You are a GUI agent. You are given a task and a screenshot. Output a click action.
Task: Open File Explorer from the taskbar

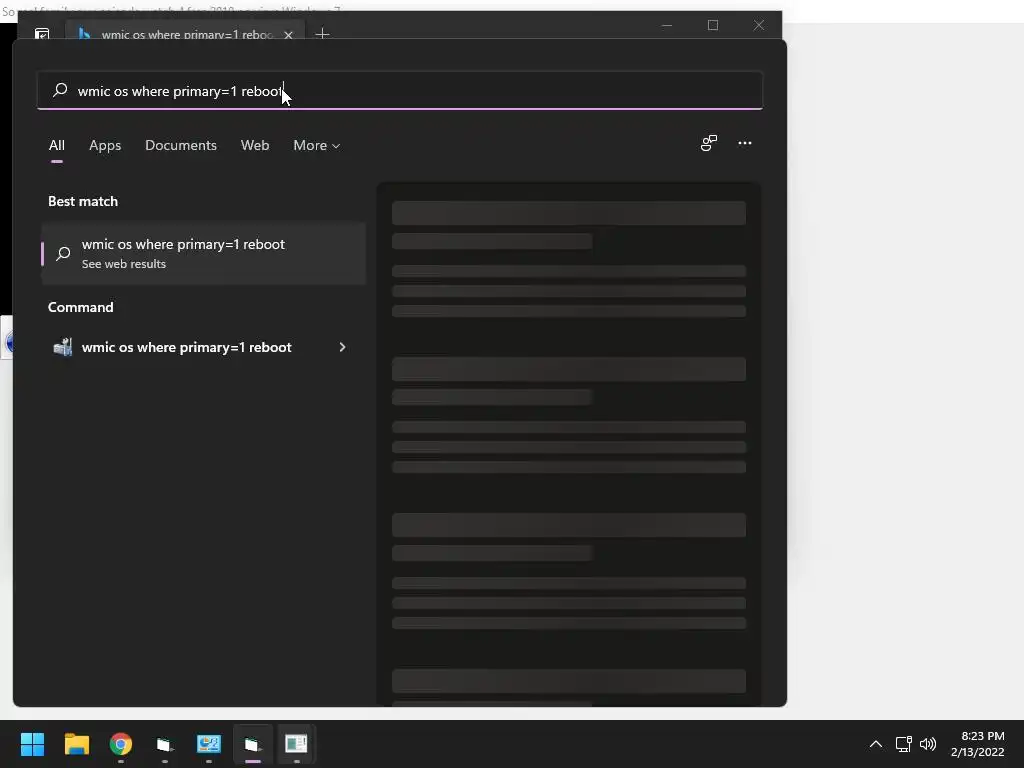pos(76,744)
